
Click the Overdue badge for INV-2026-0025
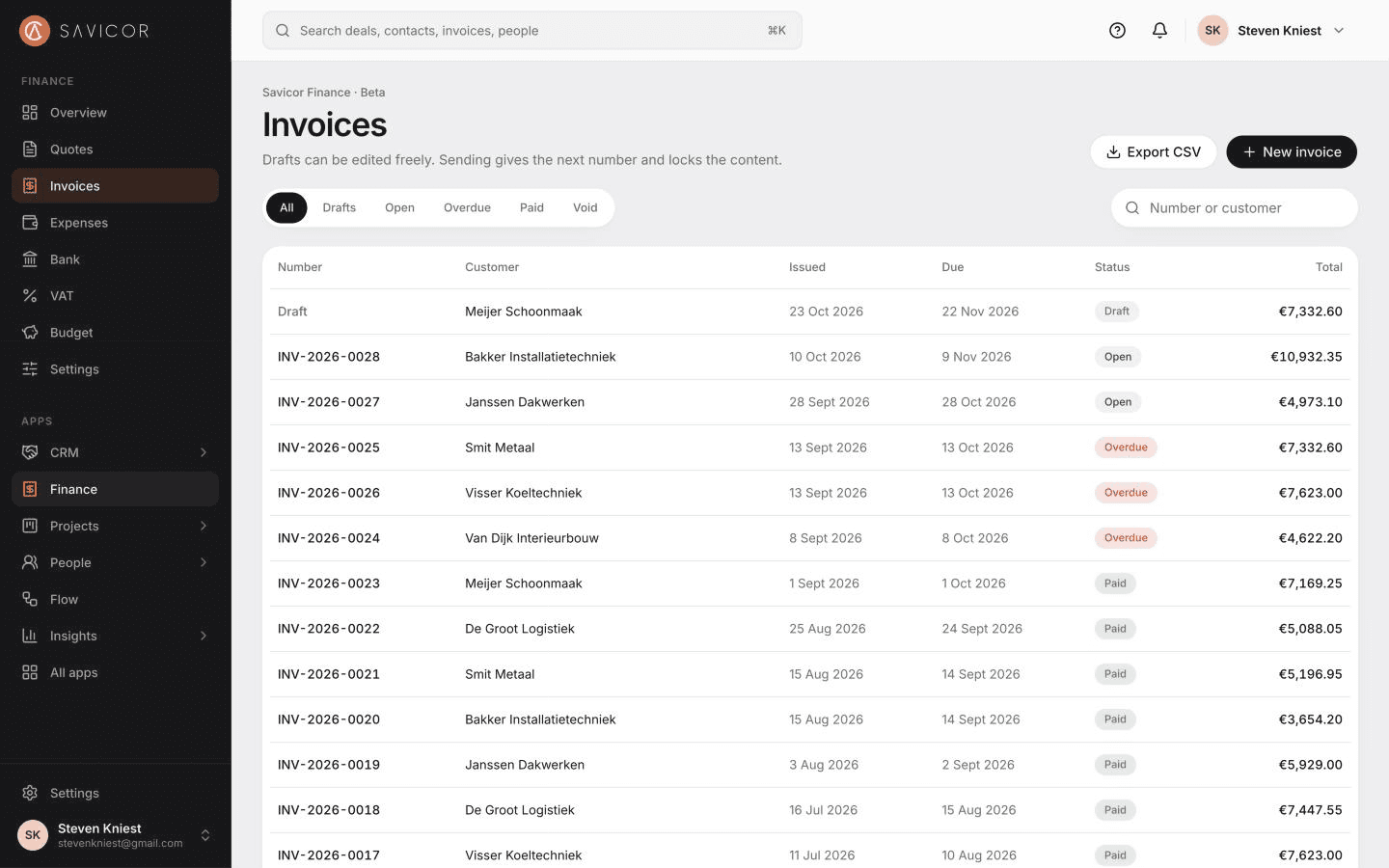coord(1126,448)
